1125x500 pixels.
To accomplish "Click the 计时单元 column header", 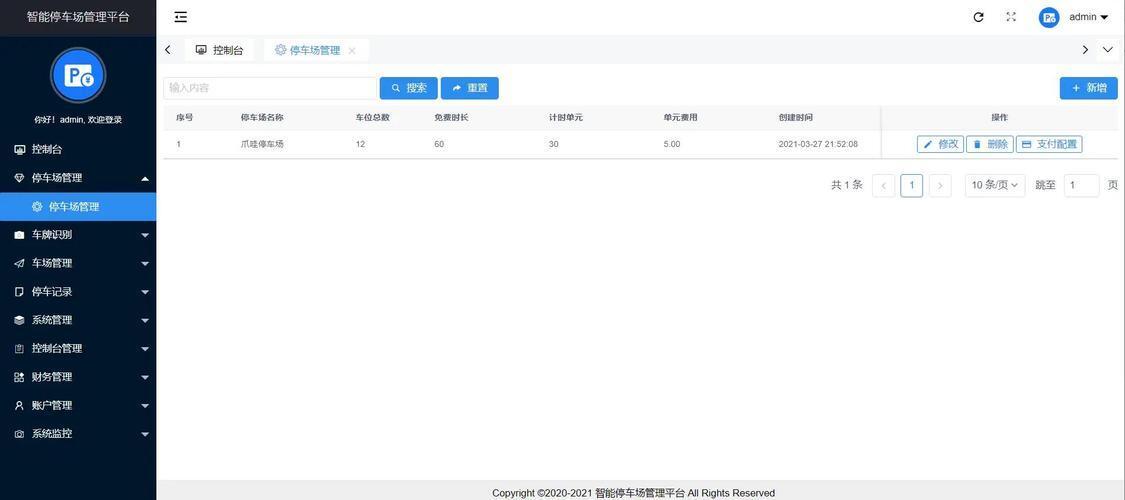I will 566,118.
